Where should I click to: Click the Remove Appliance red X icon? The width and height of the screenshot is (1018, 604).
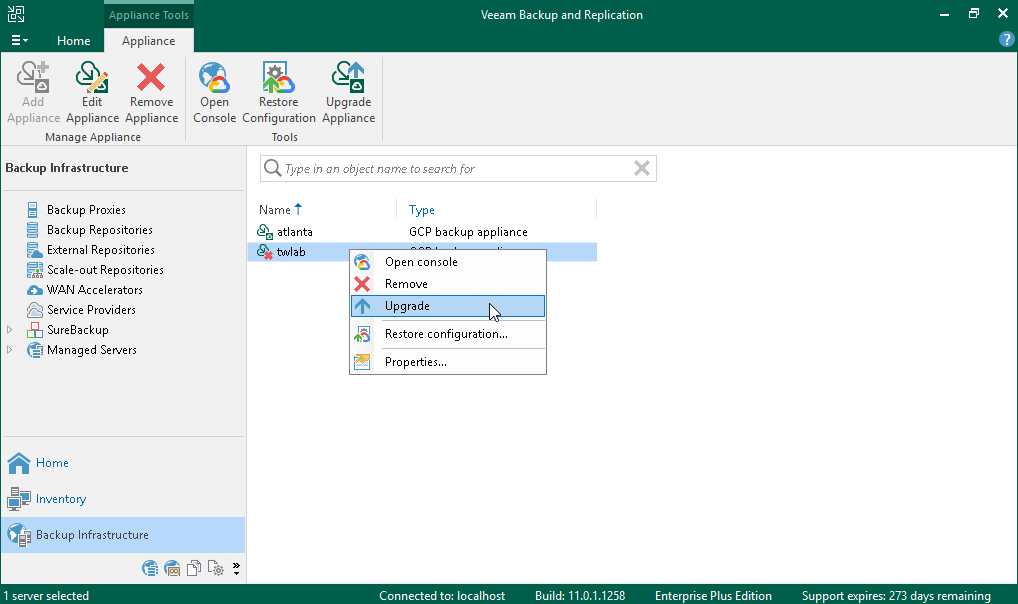[x=151, y=77]
